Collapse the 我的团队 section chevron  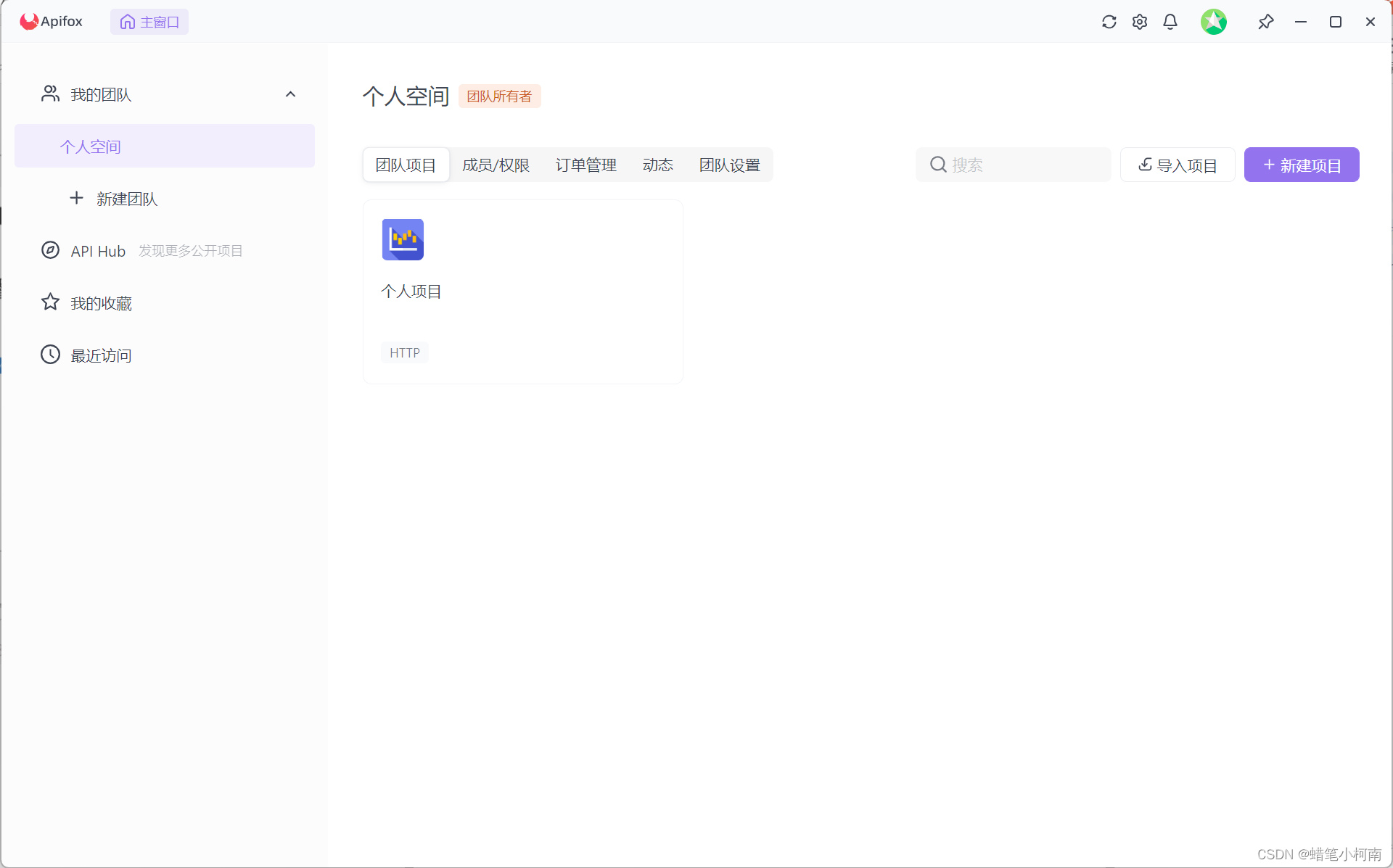tap(291, 94)
